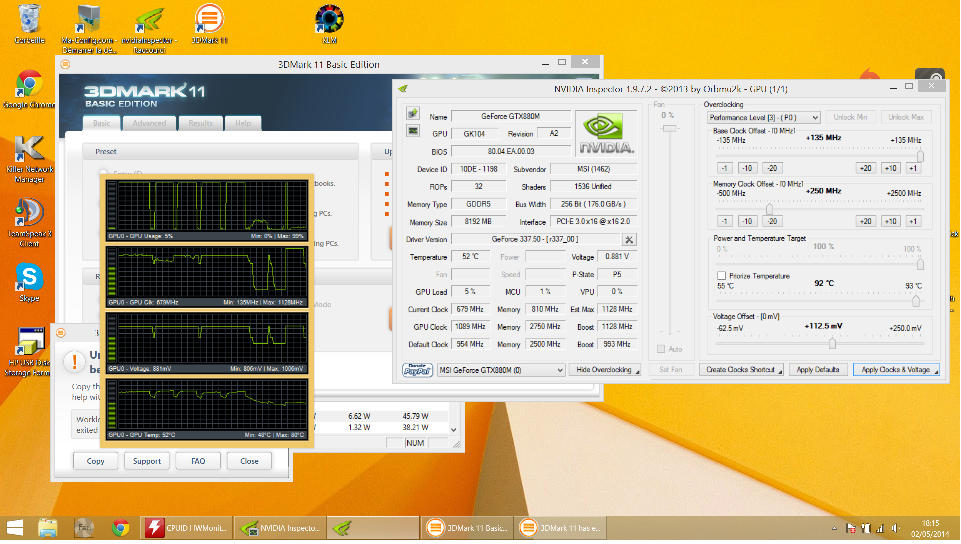Click +20 under Base Clock Offset
This screenshot has width=961, height=544.
click(x=865, y=168)
